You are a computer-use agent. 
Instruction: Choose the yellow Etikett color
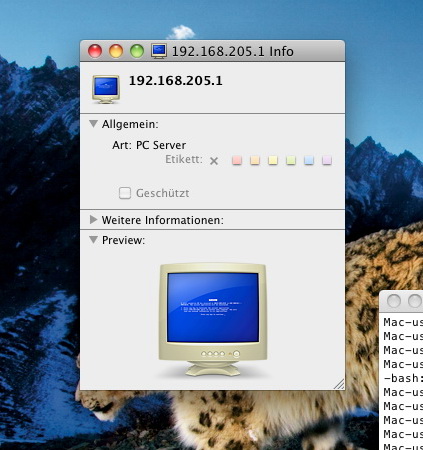point(273,160)
